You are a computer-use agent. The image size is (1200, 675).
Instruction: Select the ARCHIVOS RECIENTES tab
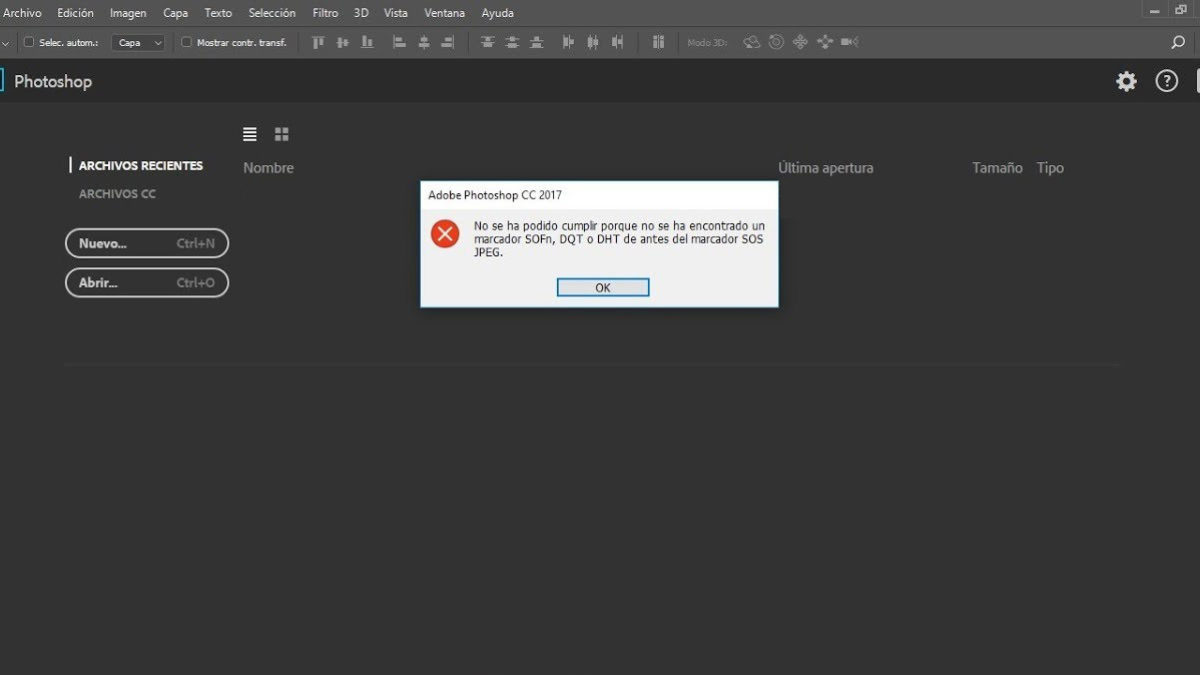[141, 166]
